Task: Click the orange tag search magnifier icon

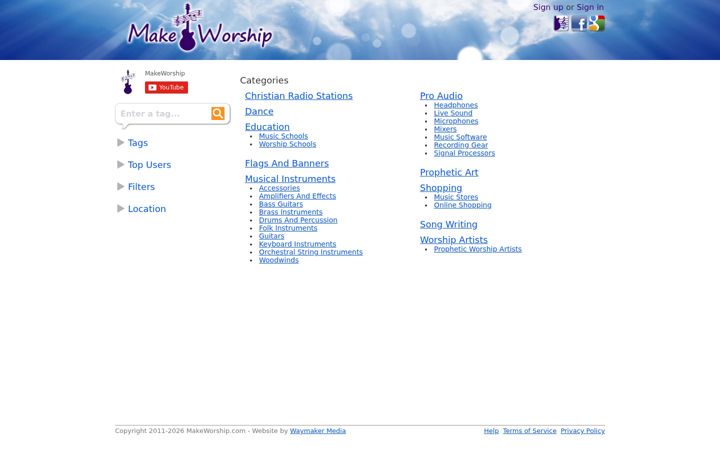Action: coord(218,113)
